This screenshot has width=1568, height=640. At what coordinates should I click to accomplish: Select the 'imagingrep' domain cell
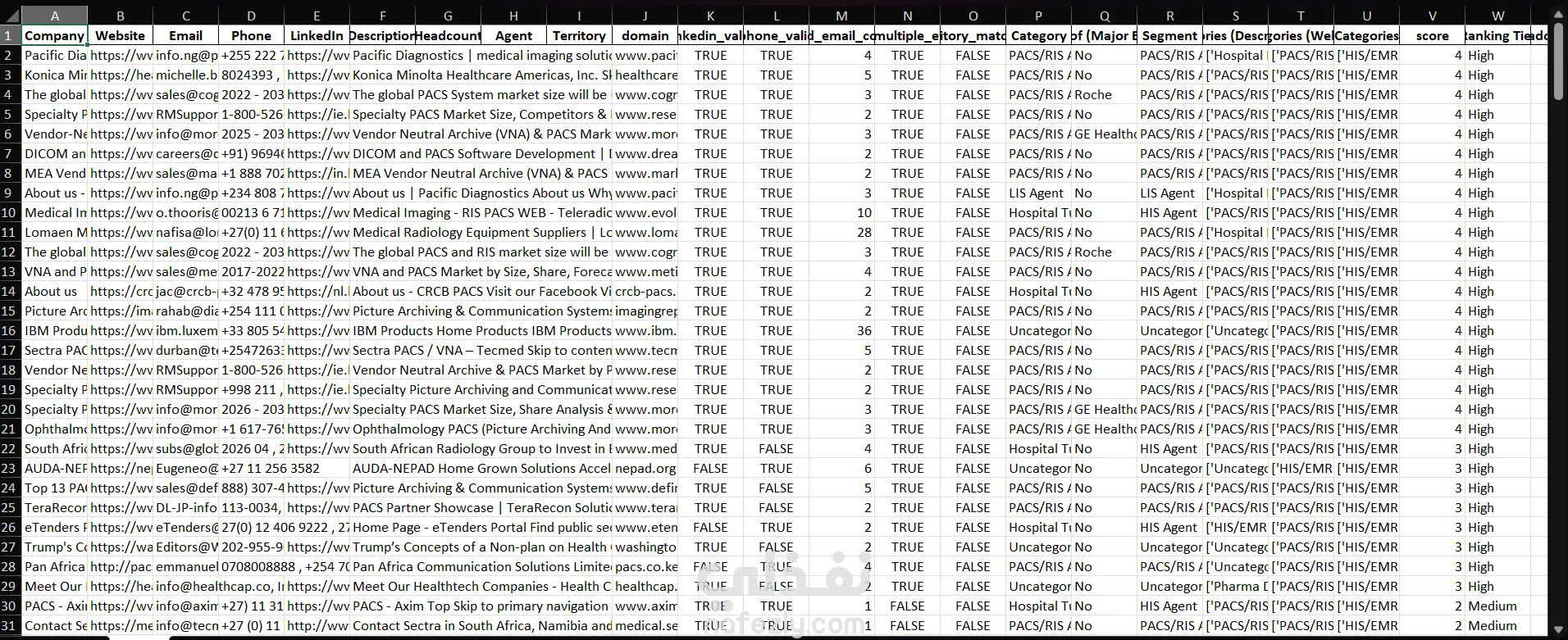click(x=645, y=311)
